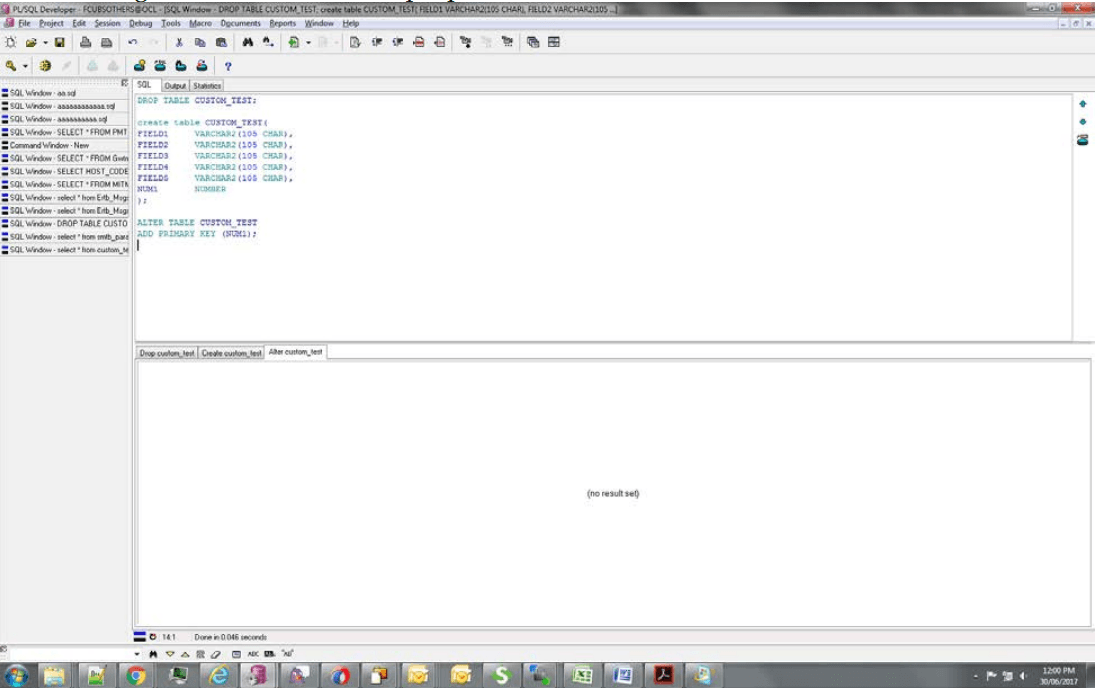Click the Cut scissors icon
The width and height of the screenshot is (1096, 691).
click(179, 43)
